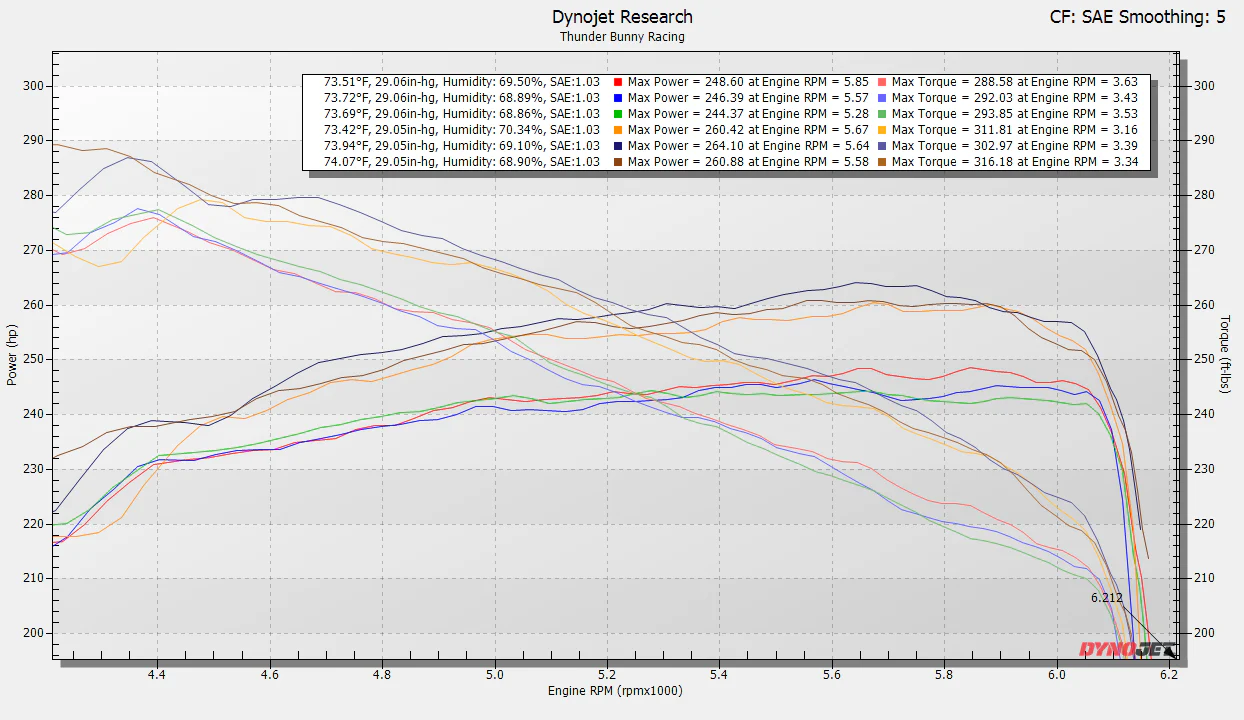Screen dimensions: 1244x720
Task: Click the brown Max Power 260.88 swatch
Action: click(620, 162)
